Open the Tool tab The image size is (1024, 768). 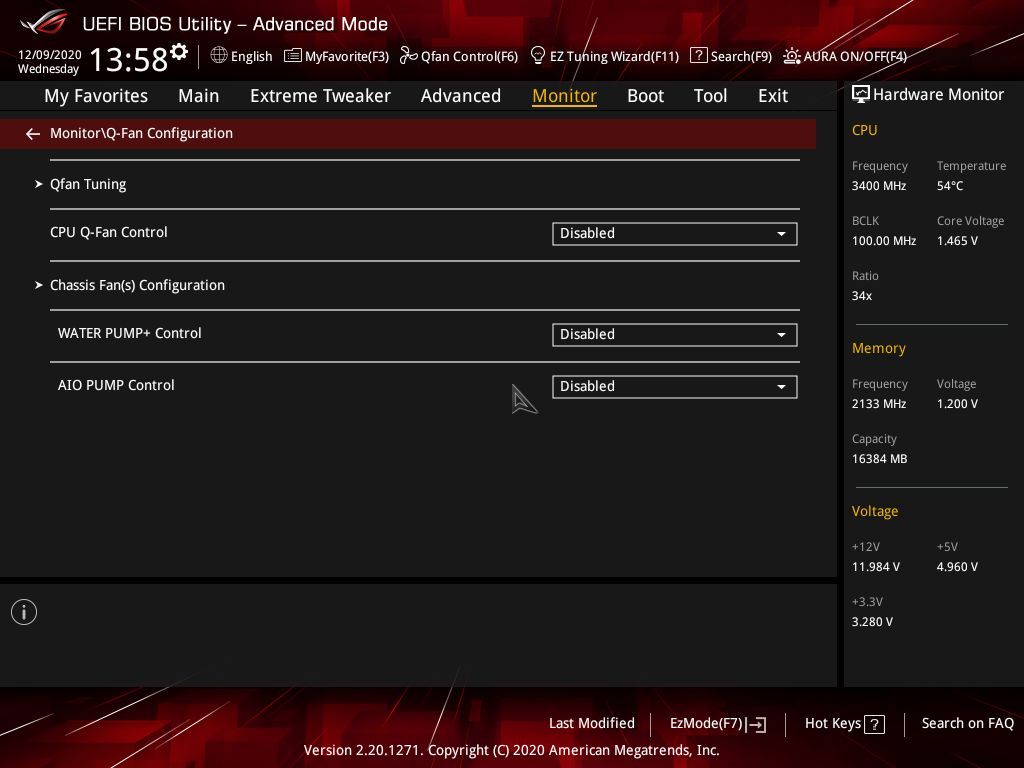pos(710,96)
